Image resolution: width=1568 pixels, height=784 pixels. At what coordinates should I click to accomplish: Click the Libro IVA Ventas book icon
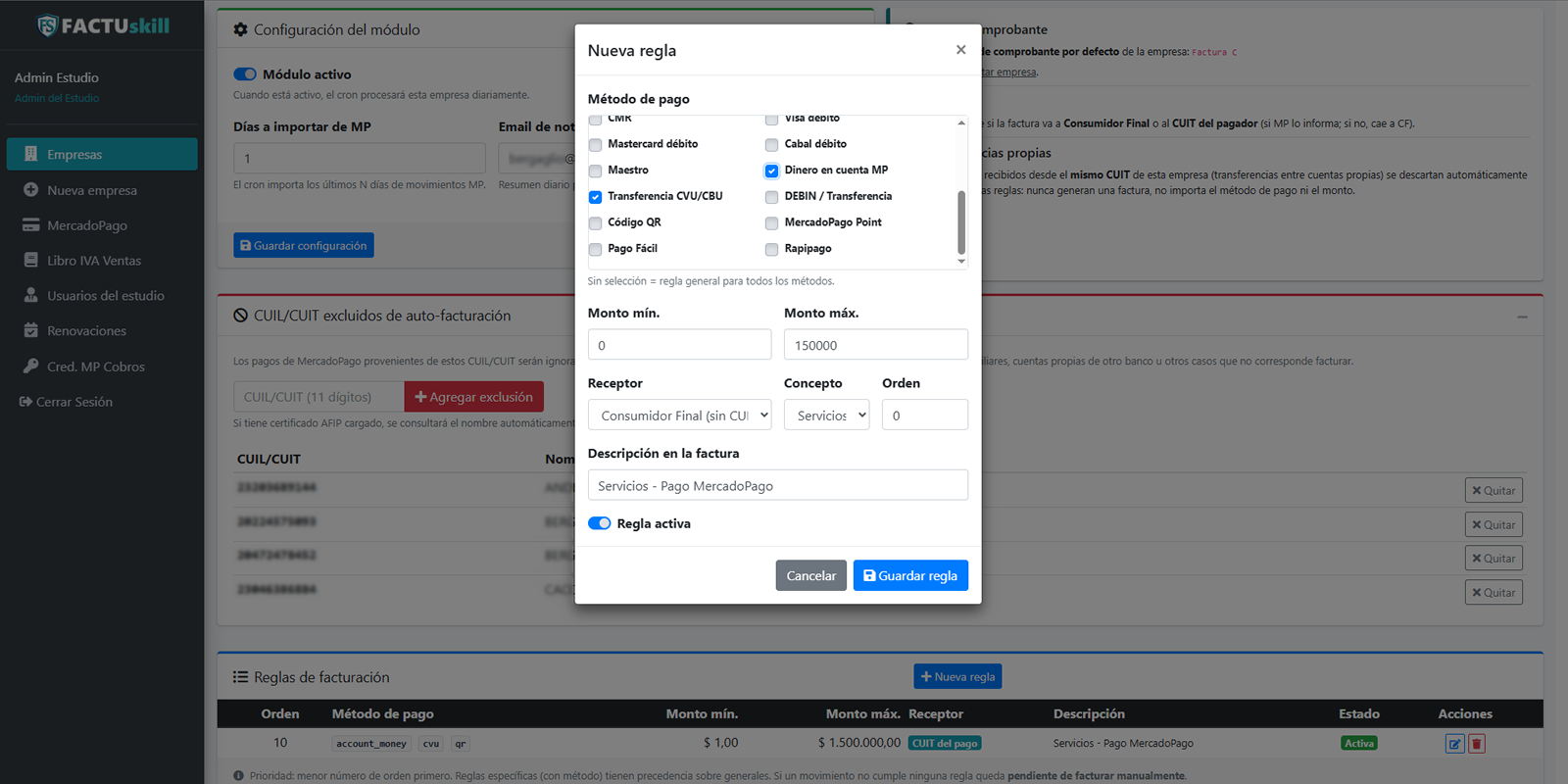(30, 261)
